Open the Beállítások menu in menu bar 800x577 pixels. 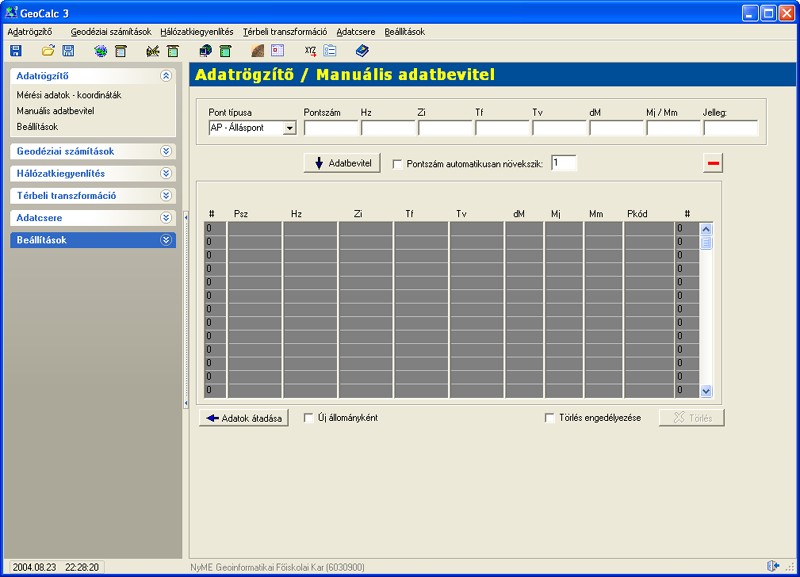pyautogui.click(x=405, y=32)
